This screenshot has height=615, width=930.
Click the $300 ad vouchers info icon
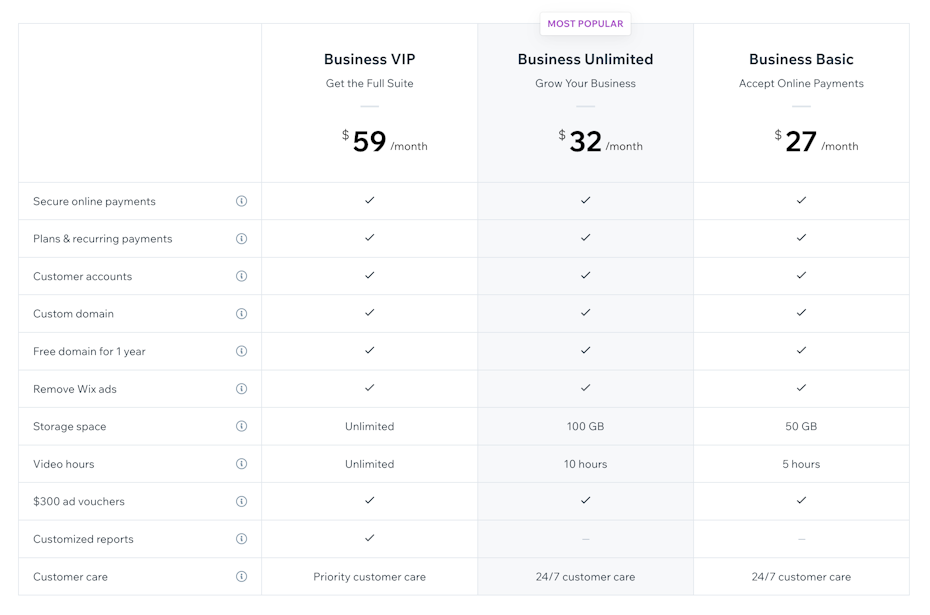coord(241,501)
